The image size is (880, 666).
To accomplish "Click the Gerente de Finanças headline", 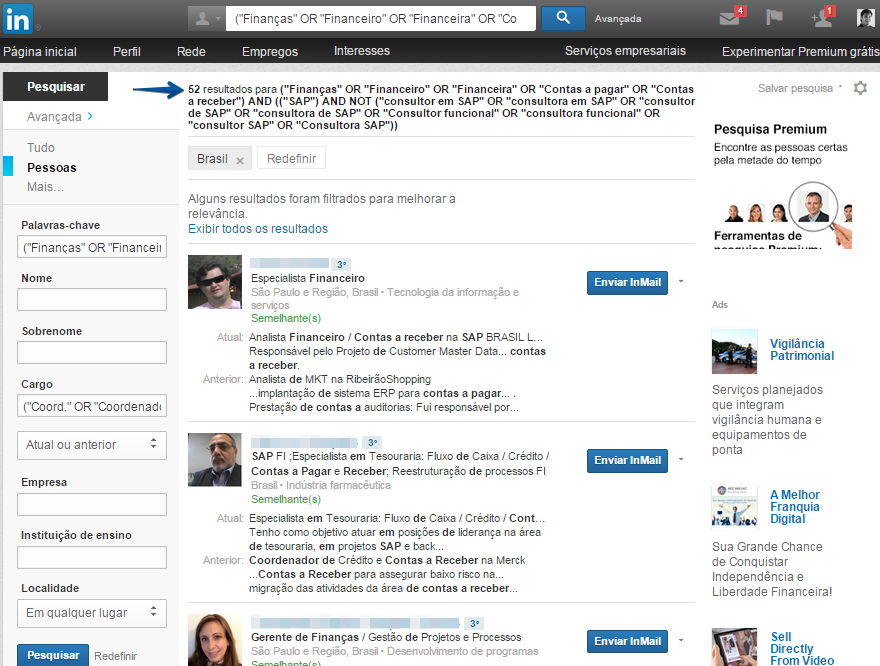I will 386,637.
